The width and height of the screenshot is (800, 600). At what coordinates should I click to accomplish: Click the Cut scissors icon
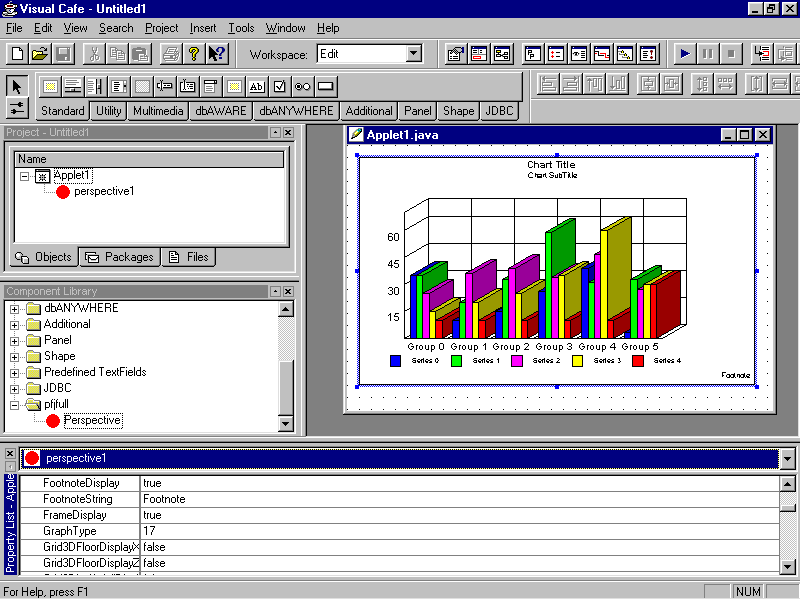point(94,54)
